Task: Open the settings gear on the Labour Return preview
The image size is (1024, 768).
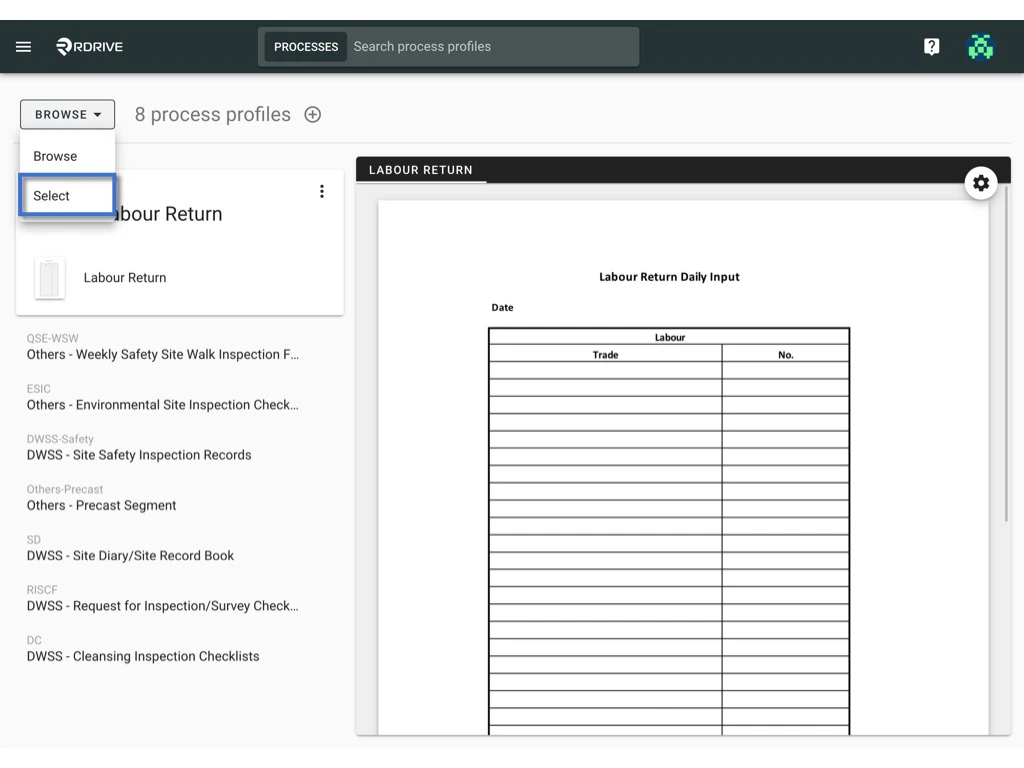Action: click(x=981, y=183)
